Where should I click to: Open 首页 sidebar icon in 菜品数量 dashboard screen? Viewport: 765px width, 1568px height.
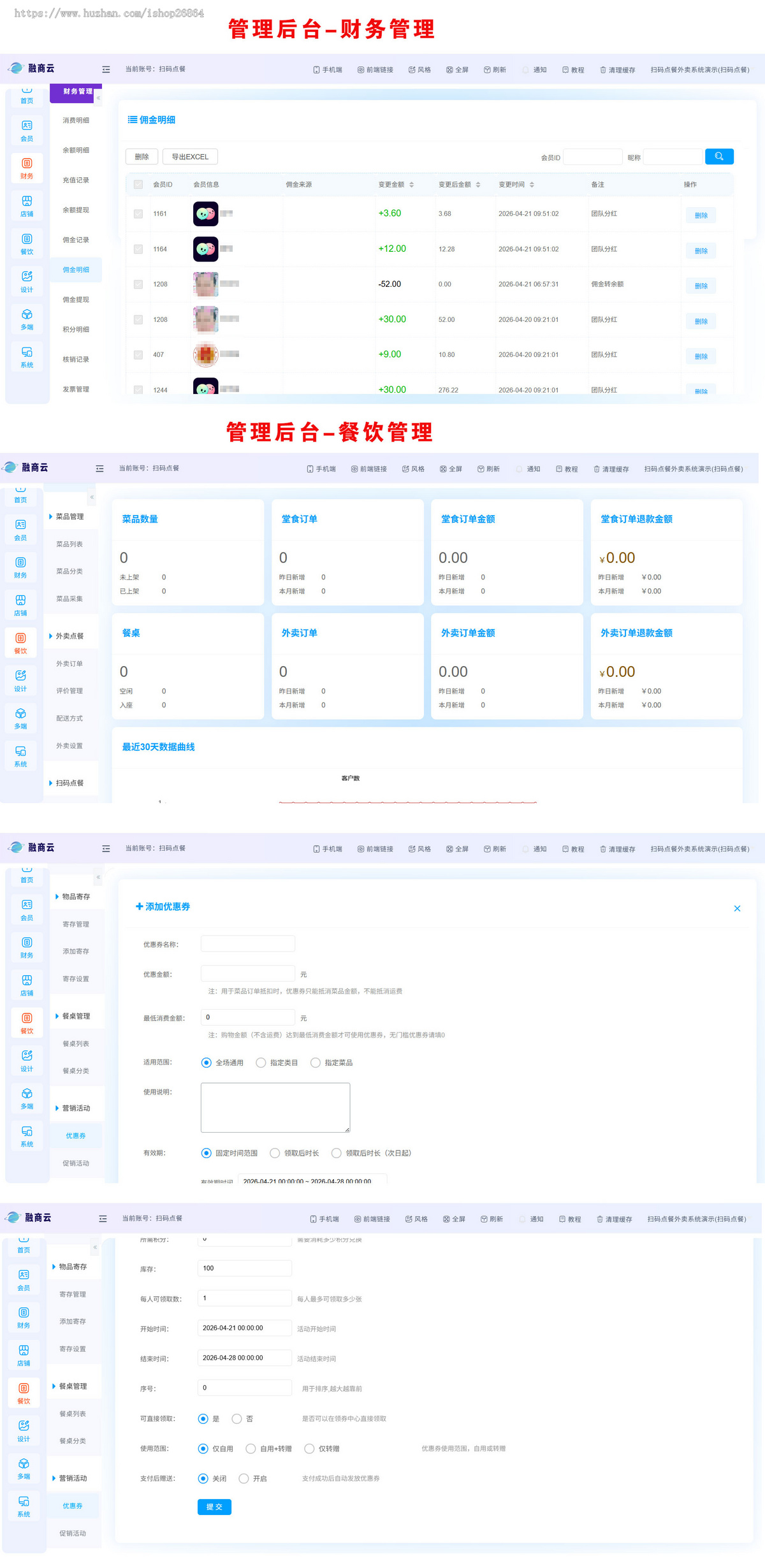click(20, 497)
